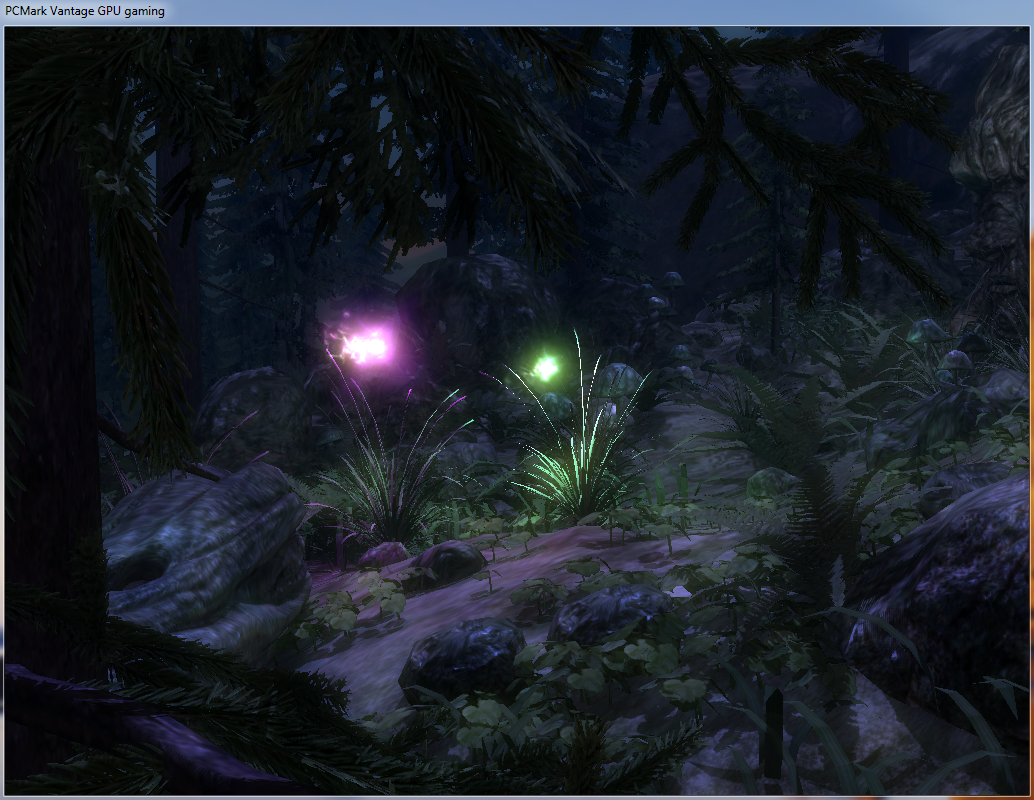
Task: Click the purple-lit grass tuft under pink orb
Action: click(390, 470)
